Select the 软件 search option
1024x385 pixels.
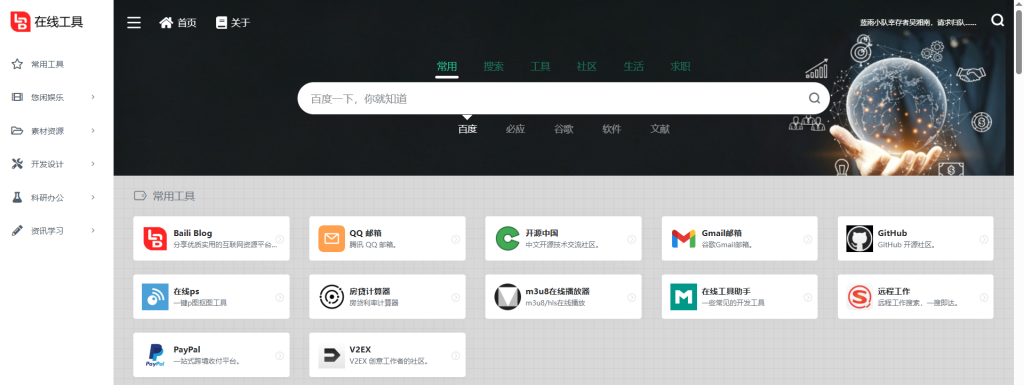pos(612,129)
